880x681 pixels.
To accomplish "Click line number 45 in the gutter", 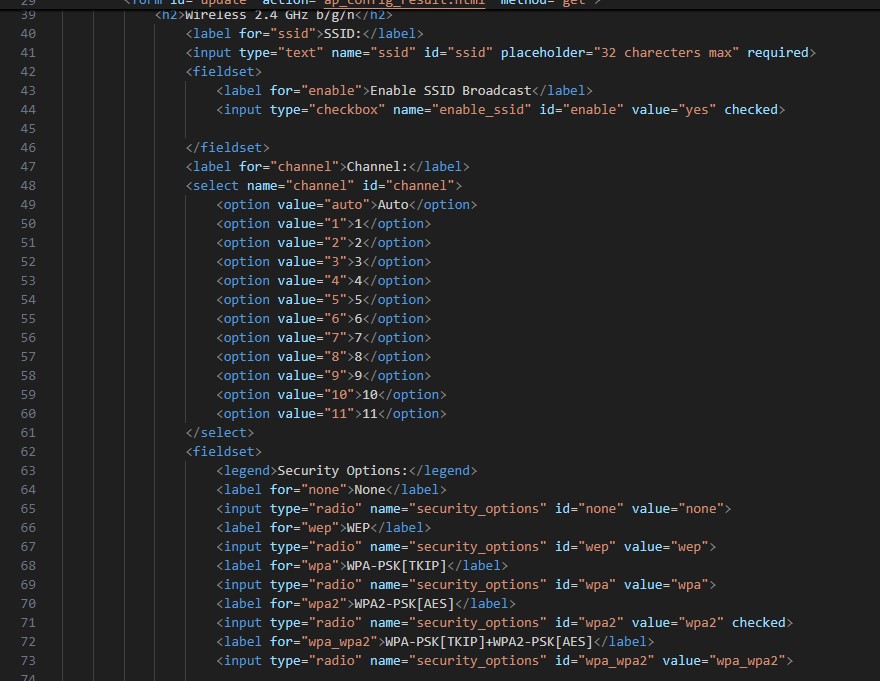I will click(28, 129).
